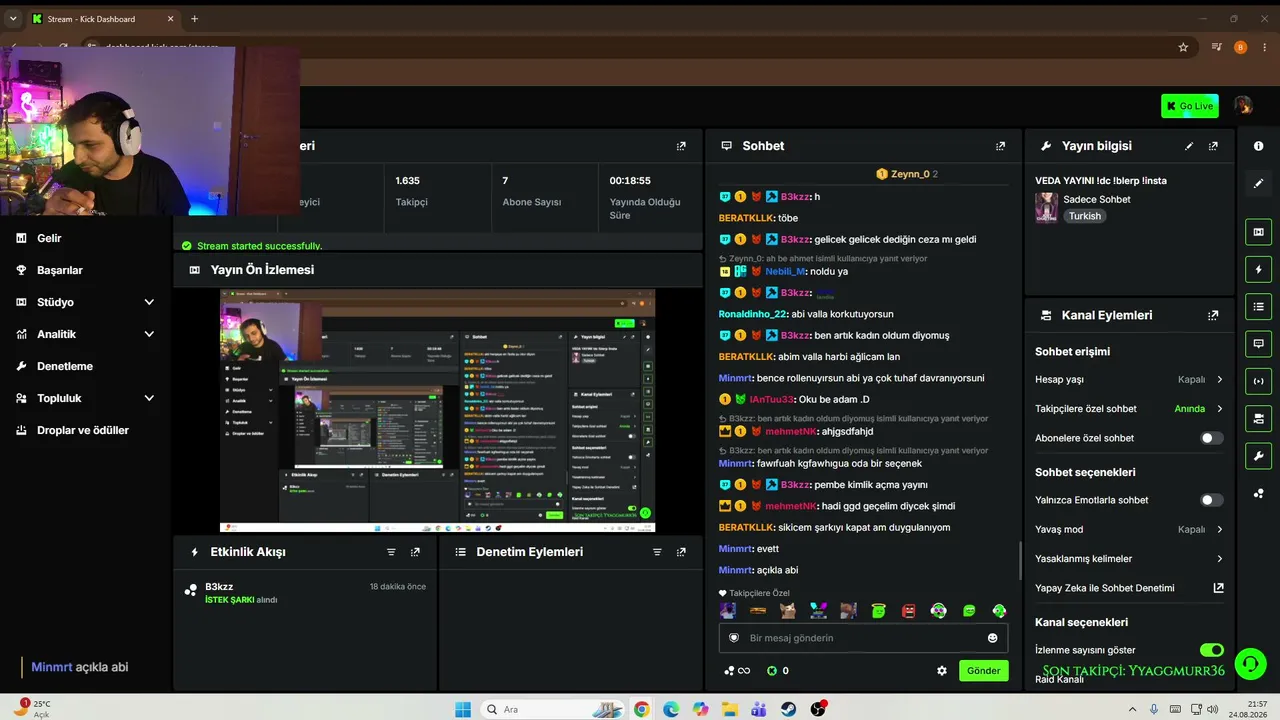
Task: Open Yasaklanmış kelimeler settings
Action: click(x=1129, y=558)
